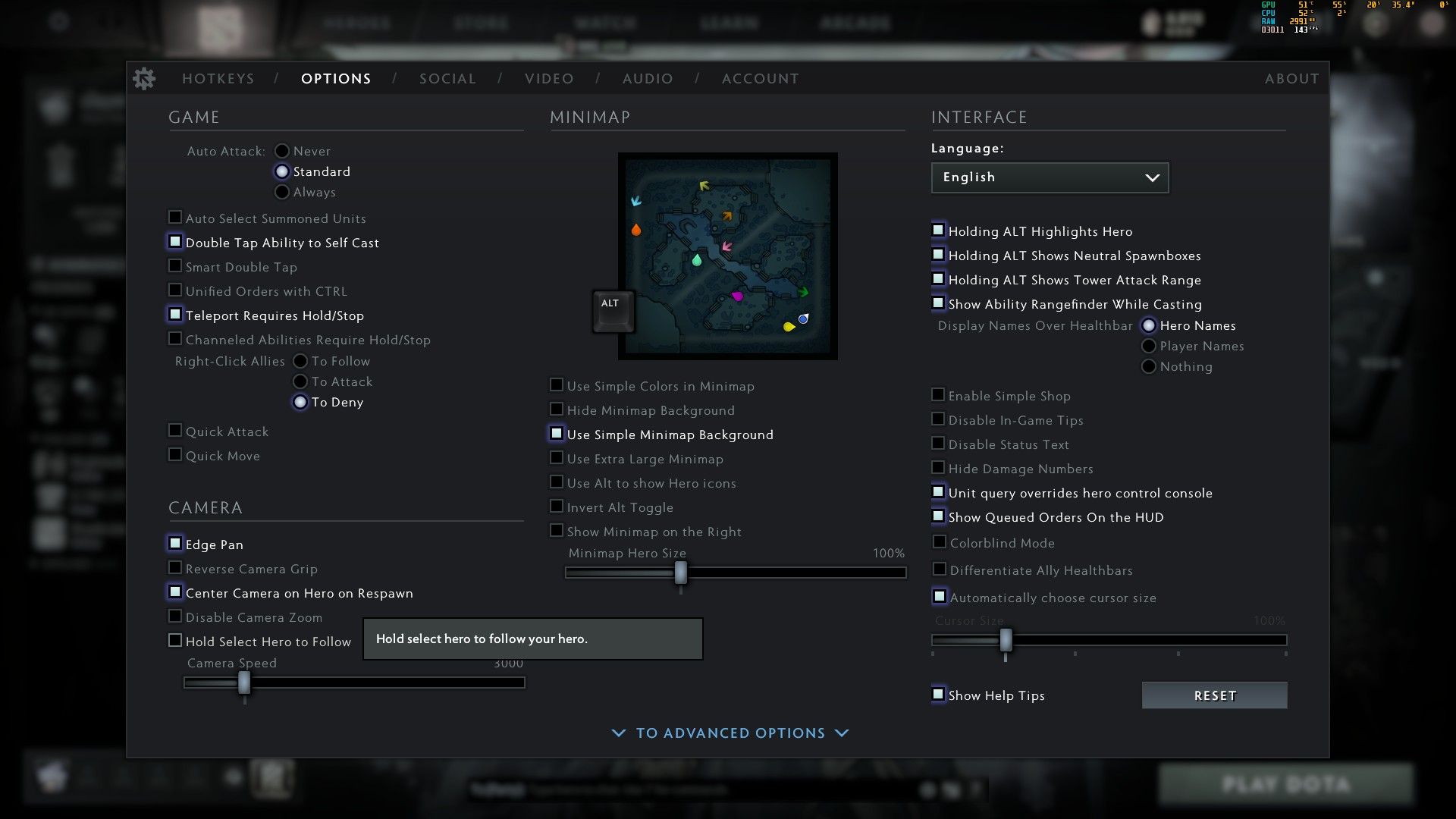
Task: Select Right-Click Allies To Deny radio button
Action: (300, 402)
